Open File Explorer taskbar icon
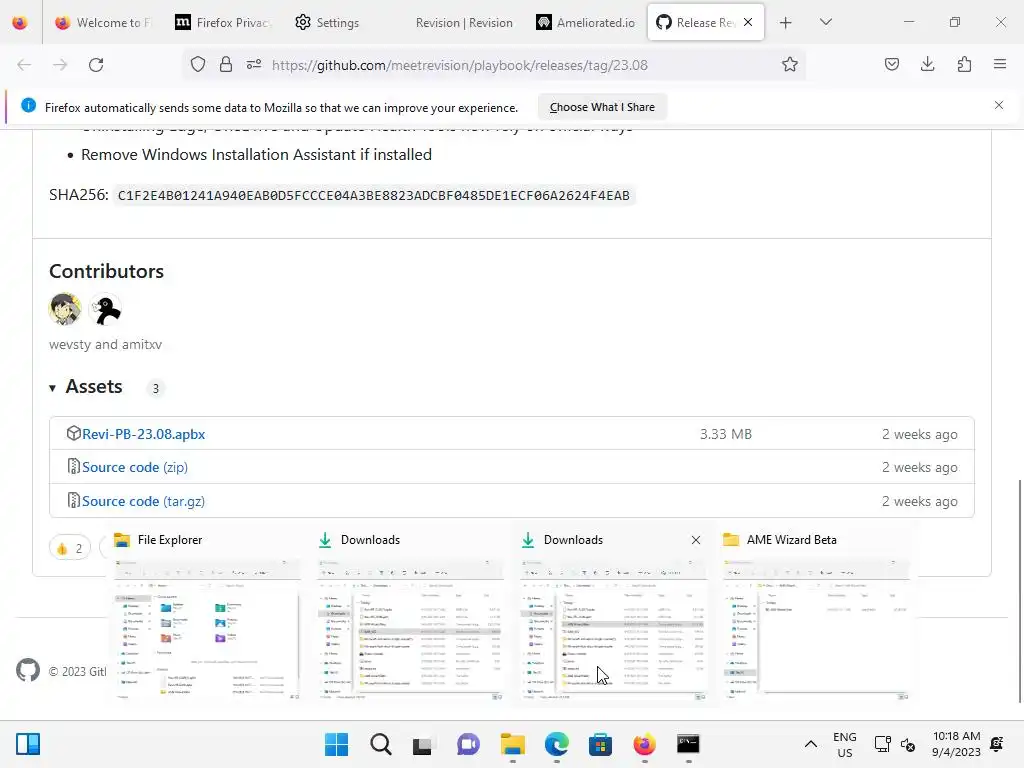 [x=513, y=744]
